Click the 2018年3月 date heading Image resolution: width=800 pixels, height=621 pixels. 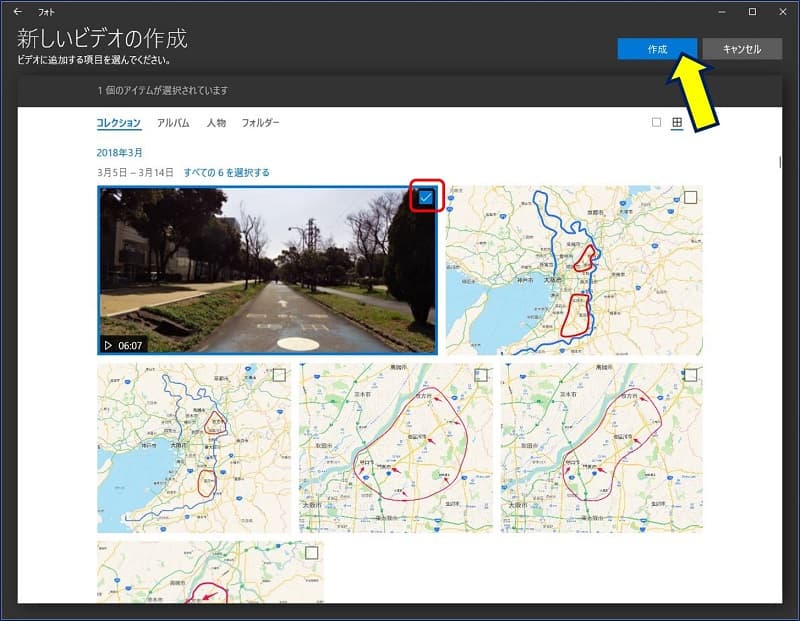(120, 152)
